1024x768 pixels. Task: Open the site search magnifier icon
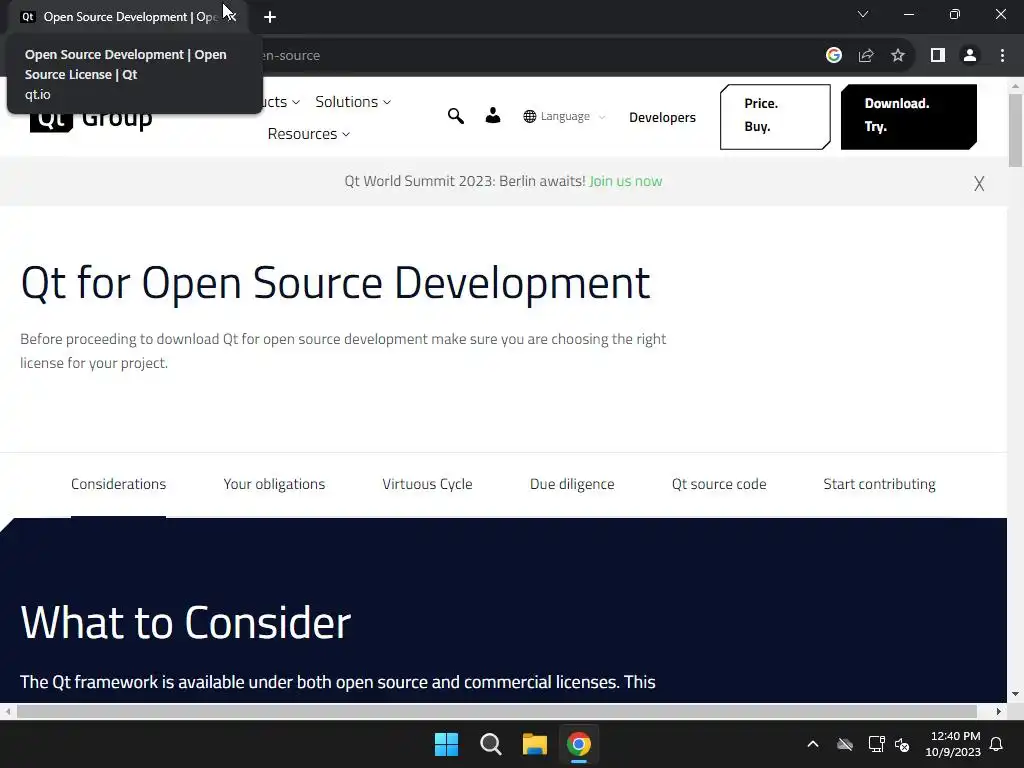456,116
